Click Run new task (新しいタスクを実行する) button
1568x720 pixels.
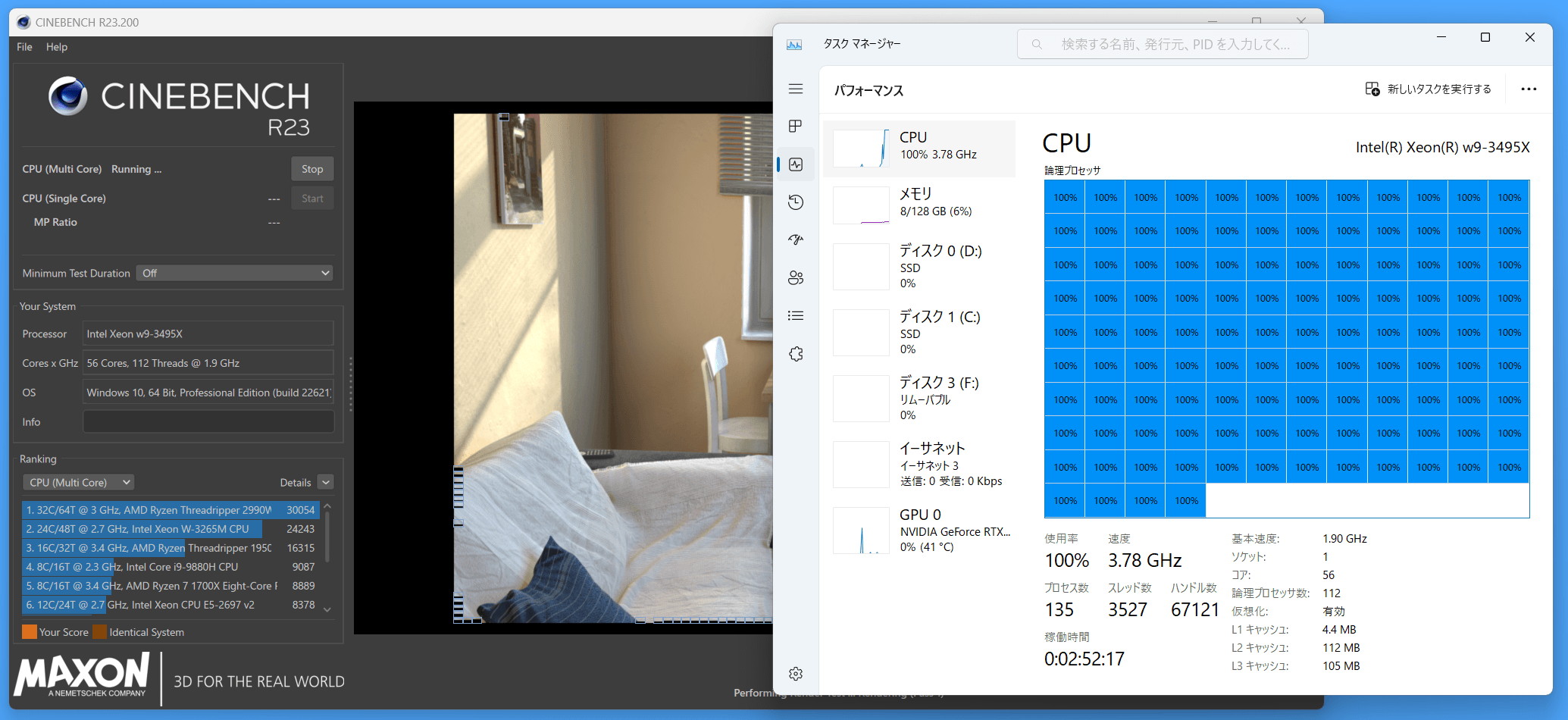tap(1428, 89)
